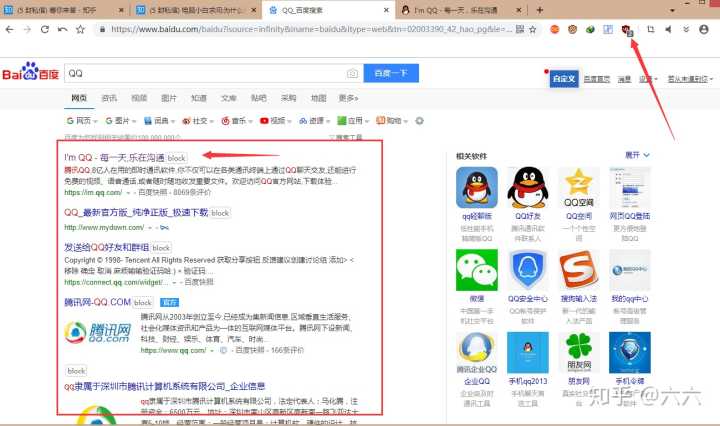Open the 手机qq2013 icon
Screen dimensions: 720x426
[528, 353]
